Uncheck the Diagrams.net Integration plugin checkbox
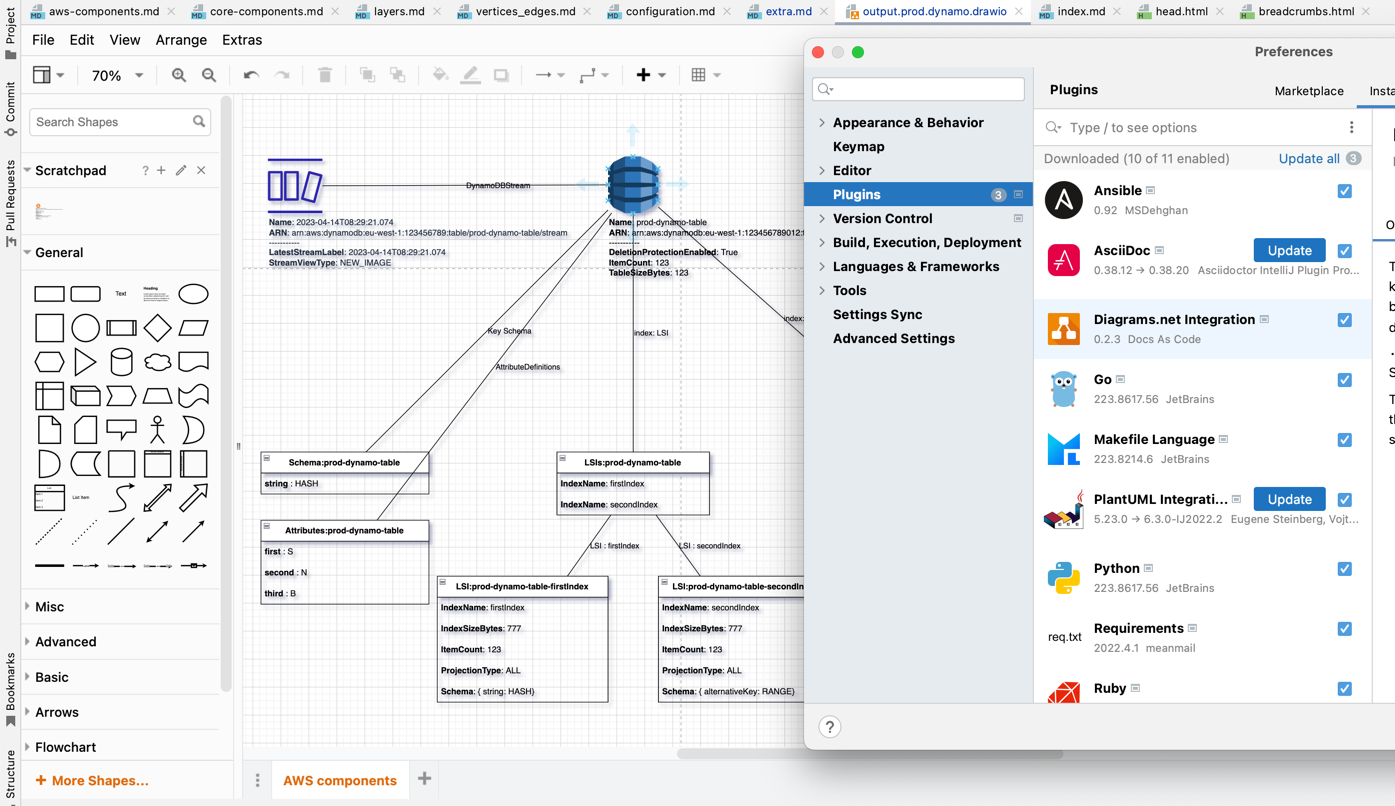This screenshot has height=806, width=1395. click(x=1344, y=320)
